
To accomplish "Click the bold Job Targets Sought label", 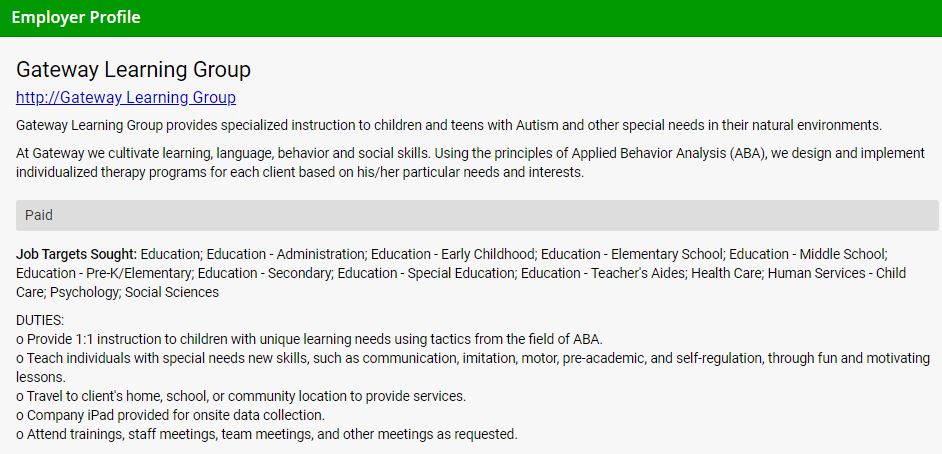I will [76, 254].
